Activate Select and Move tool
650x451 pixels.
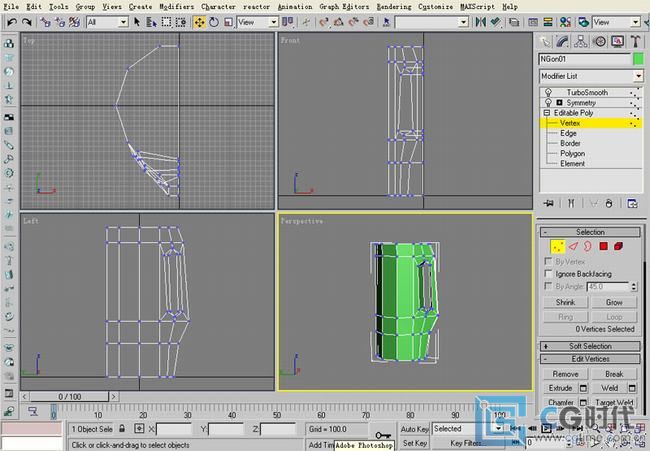[x=199, y=22]
